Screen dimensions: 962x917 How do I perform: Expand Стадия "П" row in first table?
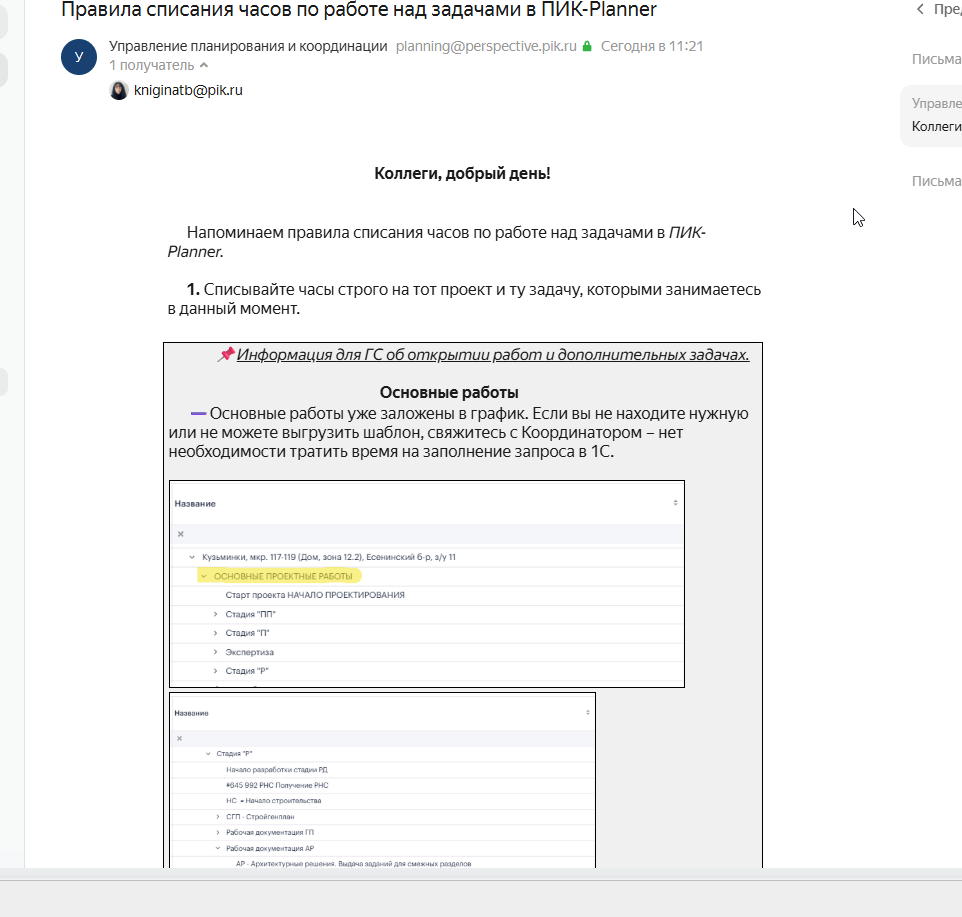215,633
